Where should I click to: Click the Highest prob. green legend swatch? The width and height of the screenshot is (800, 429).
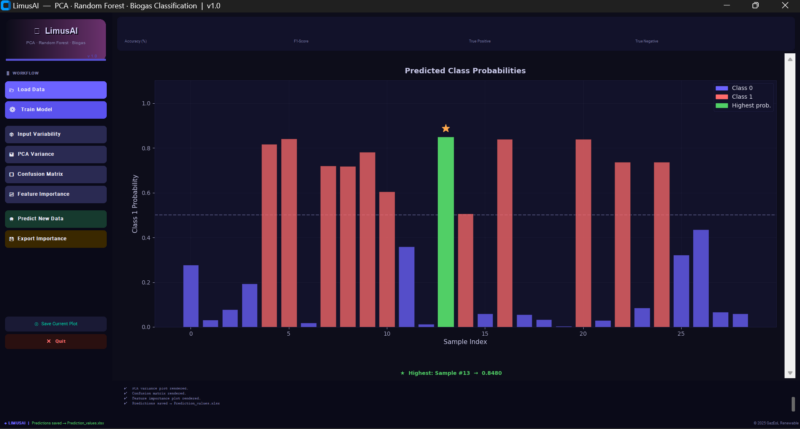(721, 106)
